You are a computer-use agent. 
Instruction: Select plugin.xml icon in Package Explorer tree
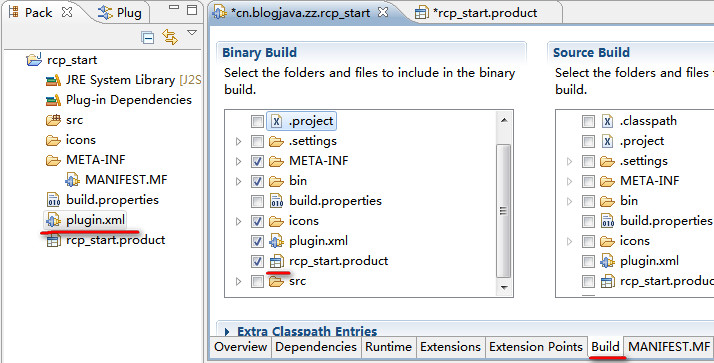53,220
